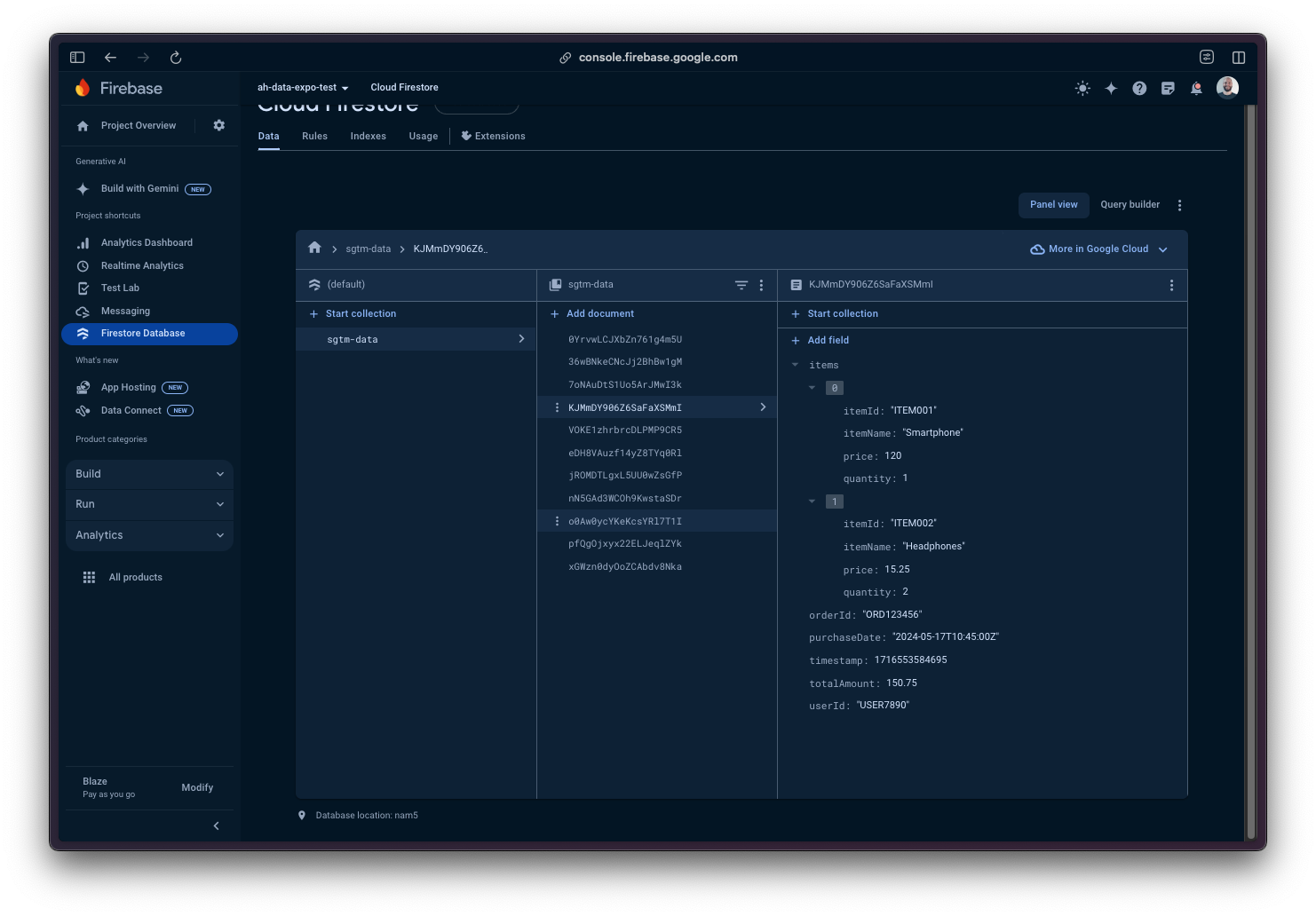The height and width of the screenshot is (916, 1316).
Task: Open the split view icon in the browser toolbar
Action: pyautogui.click(x=1239, y=58)
